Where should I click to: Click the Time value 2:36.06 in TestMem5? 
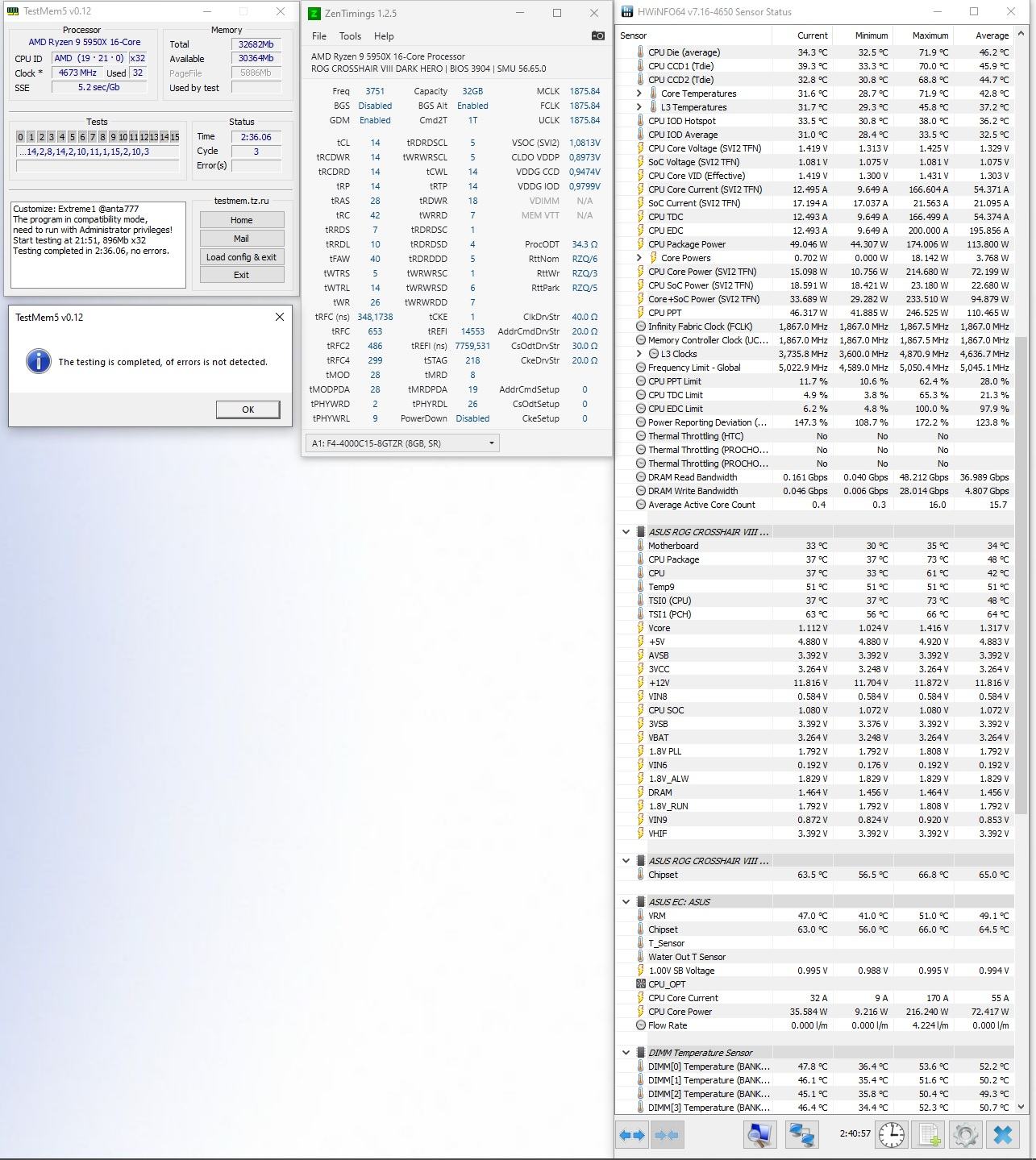tap(256, 137)
